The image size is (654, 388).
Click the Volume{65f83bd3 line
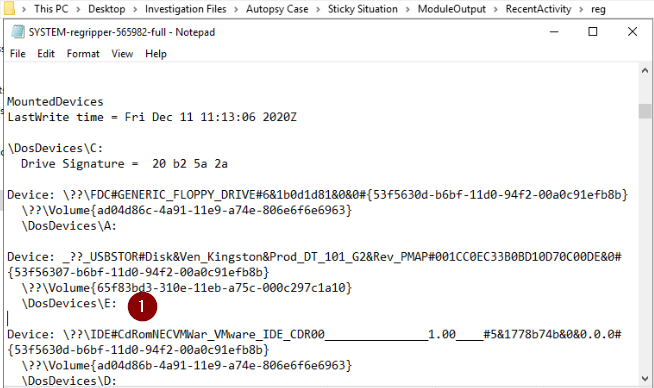coord(186,288)
